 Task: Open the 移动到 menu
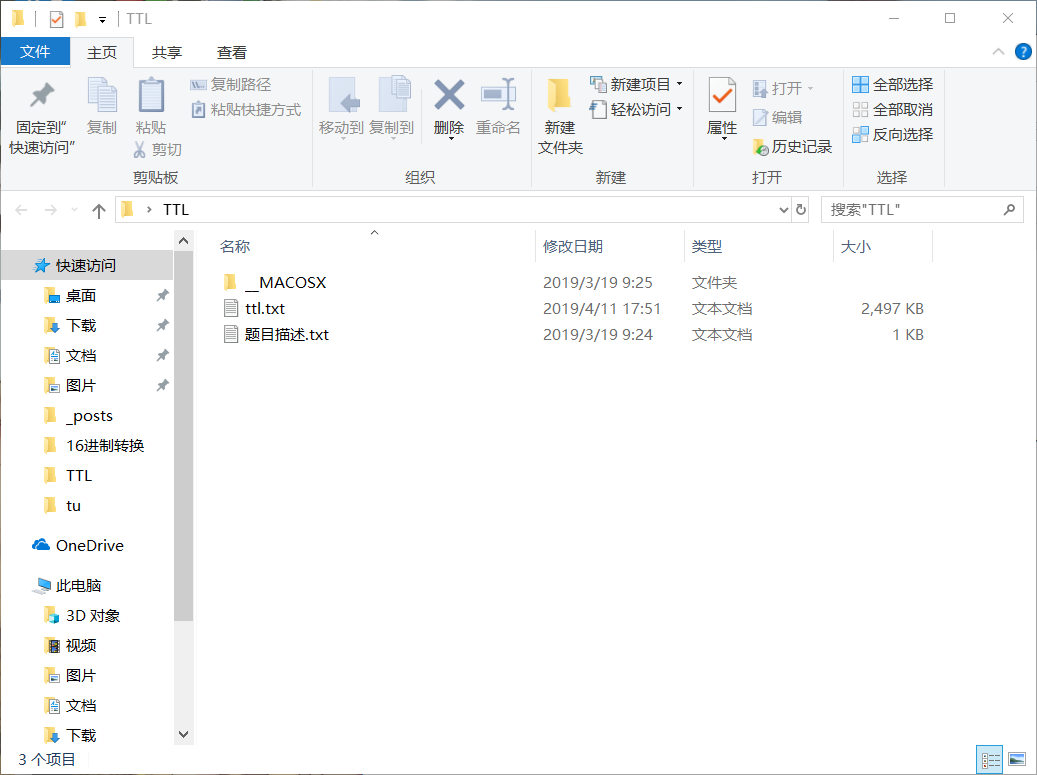pyautogui.click(x=341, y=106)
